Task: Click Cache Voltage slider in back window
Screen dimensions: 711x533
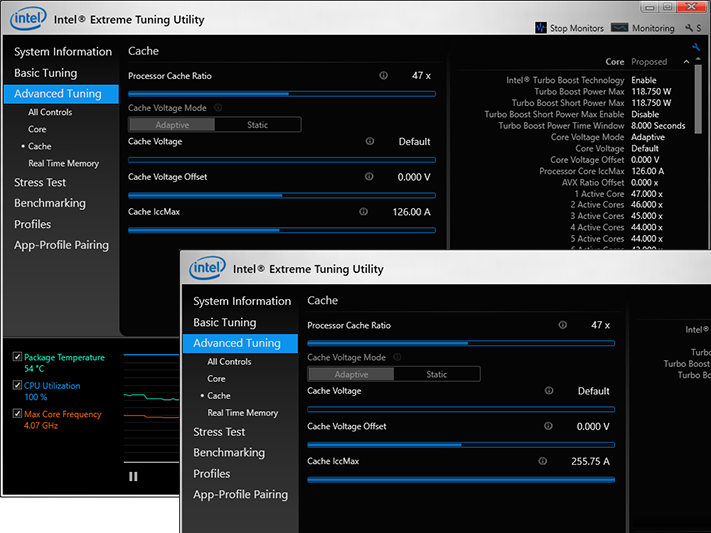Action: [282, 160]
